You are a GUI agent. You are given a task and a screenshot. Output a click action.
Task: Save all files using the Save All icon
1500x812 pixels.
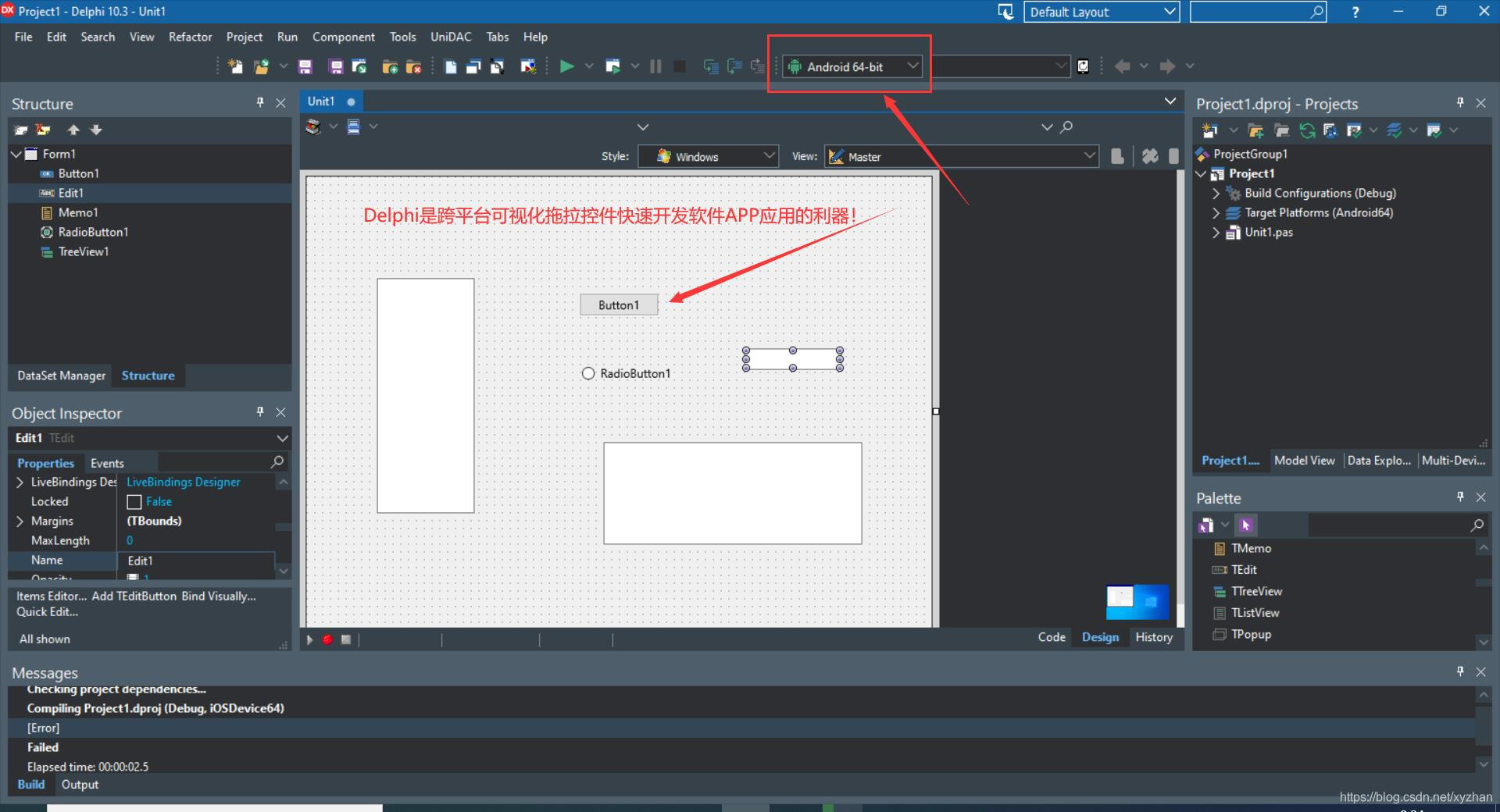point(335,66)
